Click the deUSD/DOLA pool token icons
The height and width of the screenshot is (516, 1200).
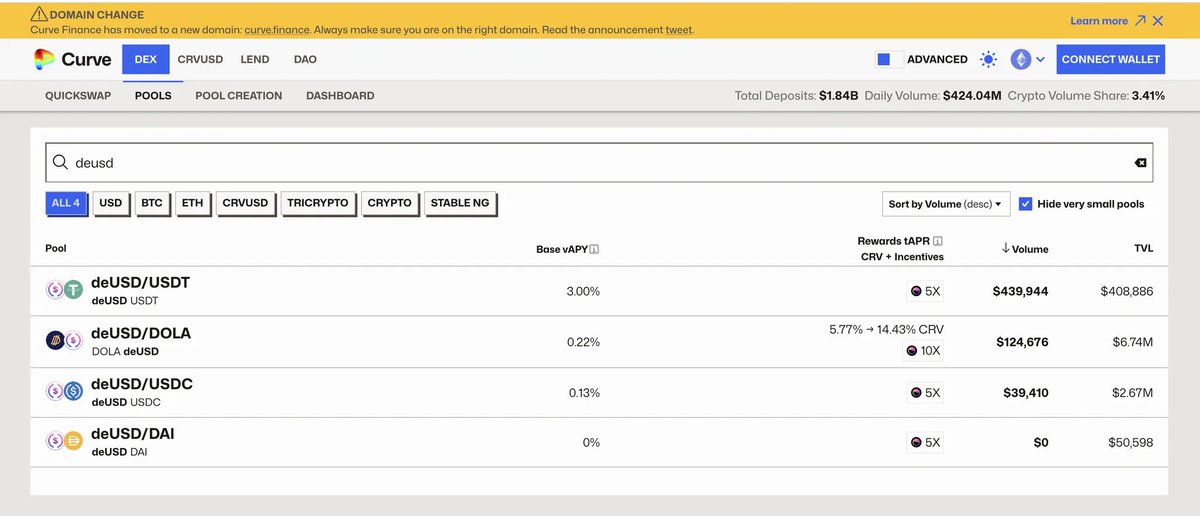64,340
